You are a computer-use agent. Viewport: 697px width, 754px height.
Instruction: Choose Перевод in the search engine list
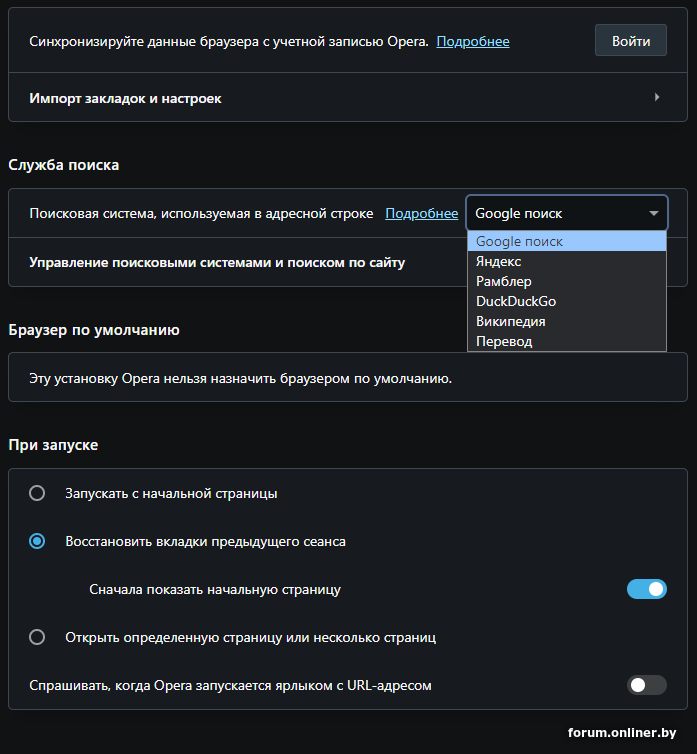(x=504, y=341)
